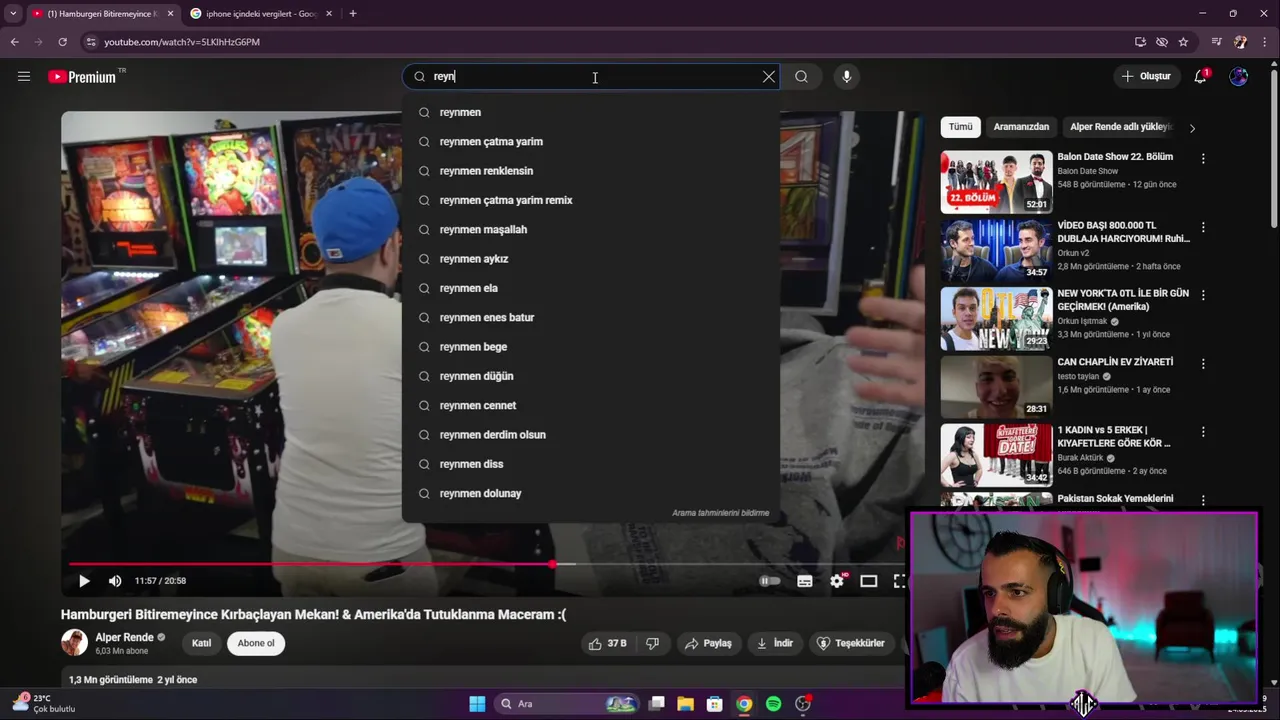The width and height of the screenshot is (1280, 720).
Task: Open options for NEW YORK'TA 0TL video
Action: 1203,295
